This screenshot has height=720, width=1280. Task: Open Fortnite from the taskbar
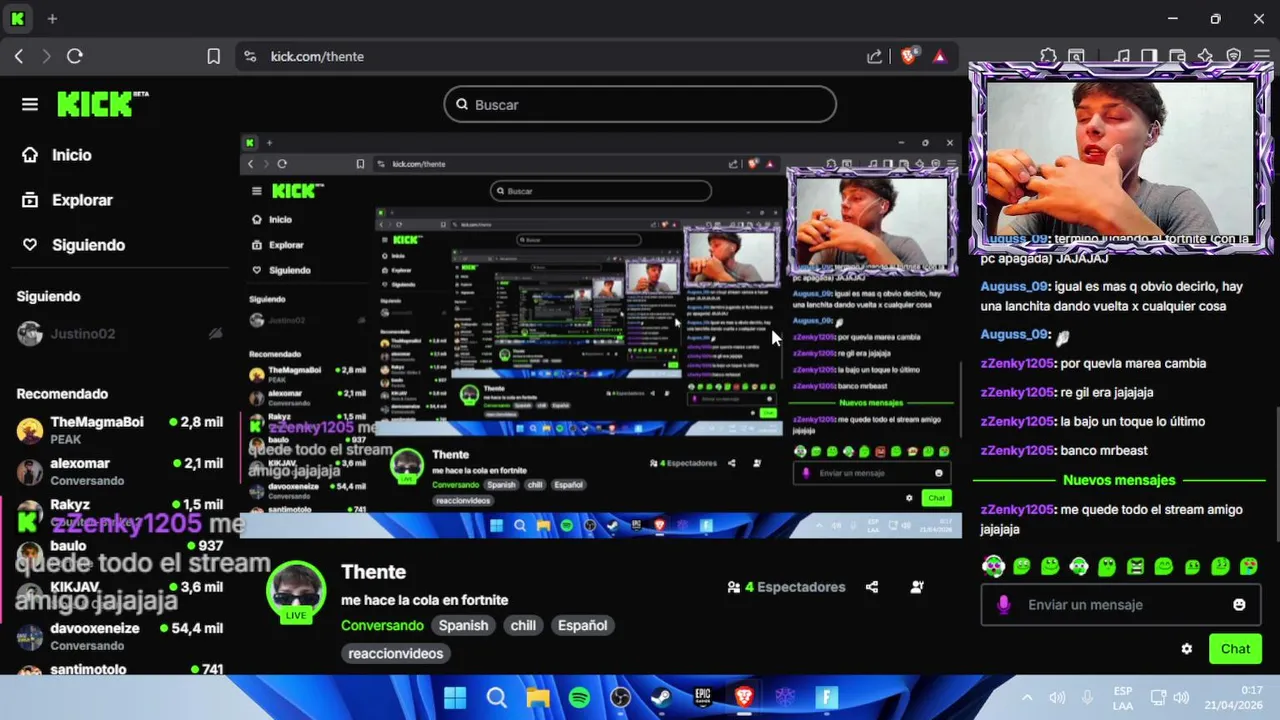click(826, 697)
